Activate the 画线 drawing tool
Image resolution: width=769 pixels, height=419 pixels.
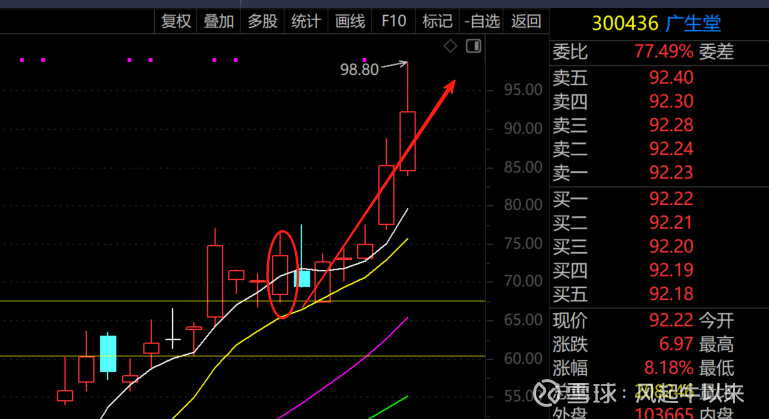(x=350, y=21)
